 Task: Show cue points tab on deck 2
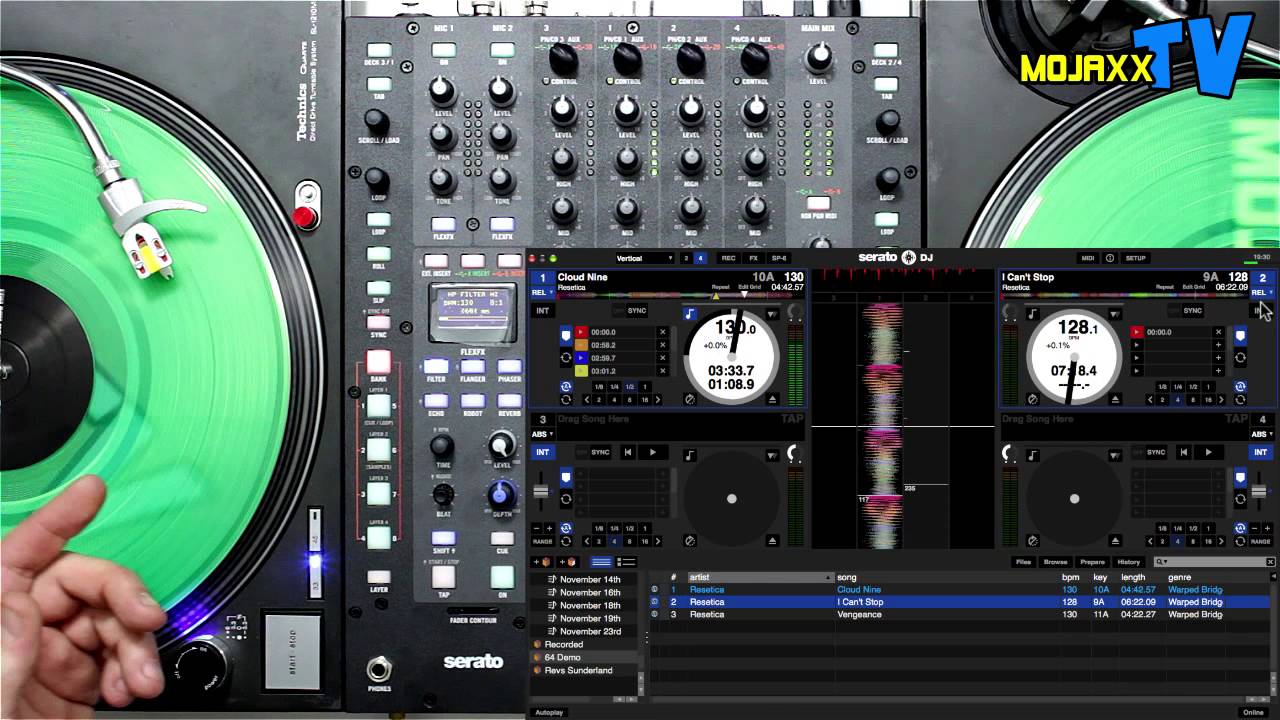1240,336
